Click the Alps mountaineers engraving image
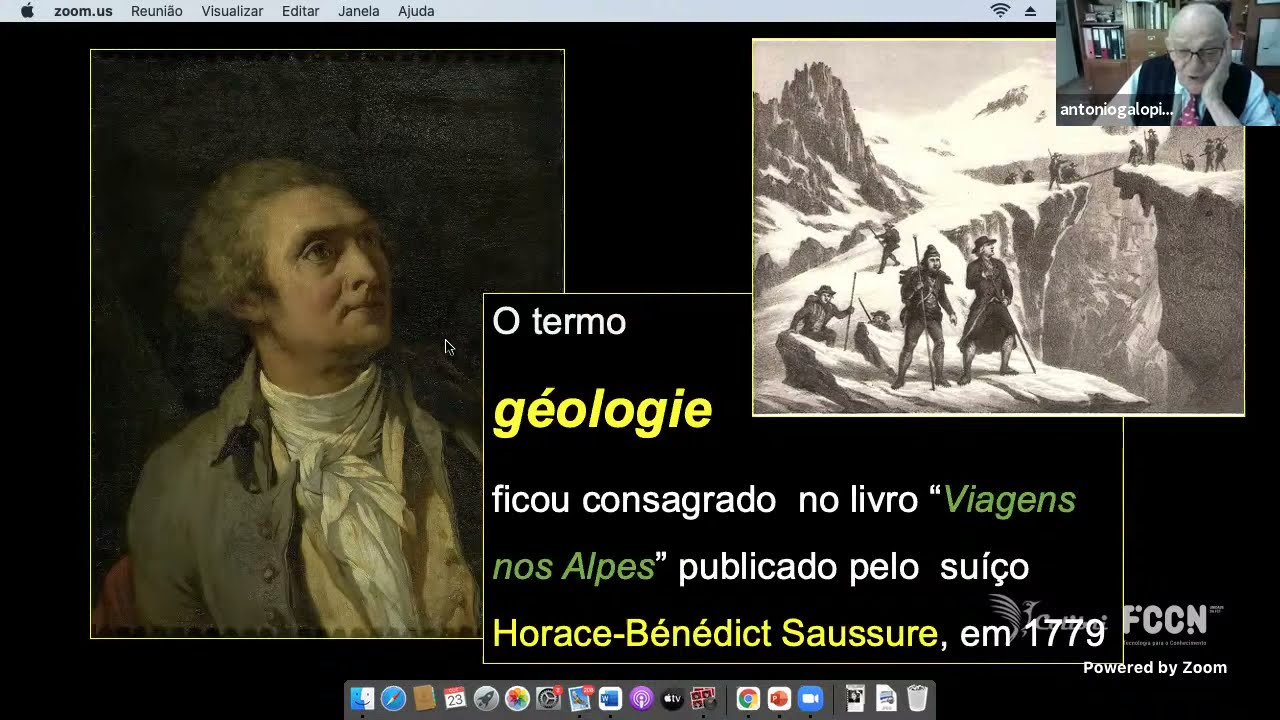The height and width of the screenshot is (720, 1280). coord(998,227)
